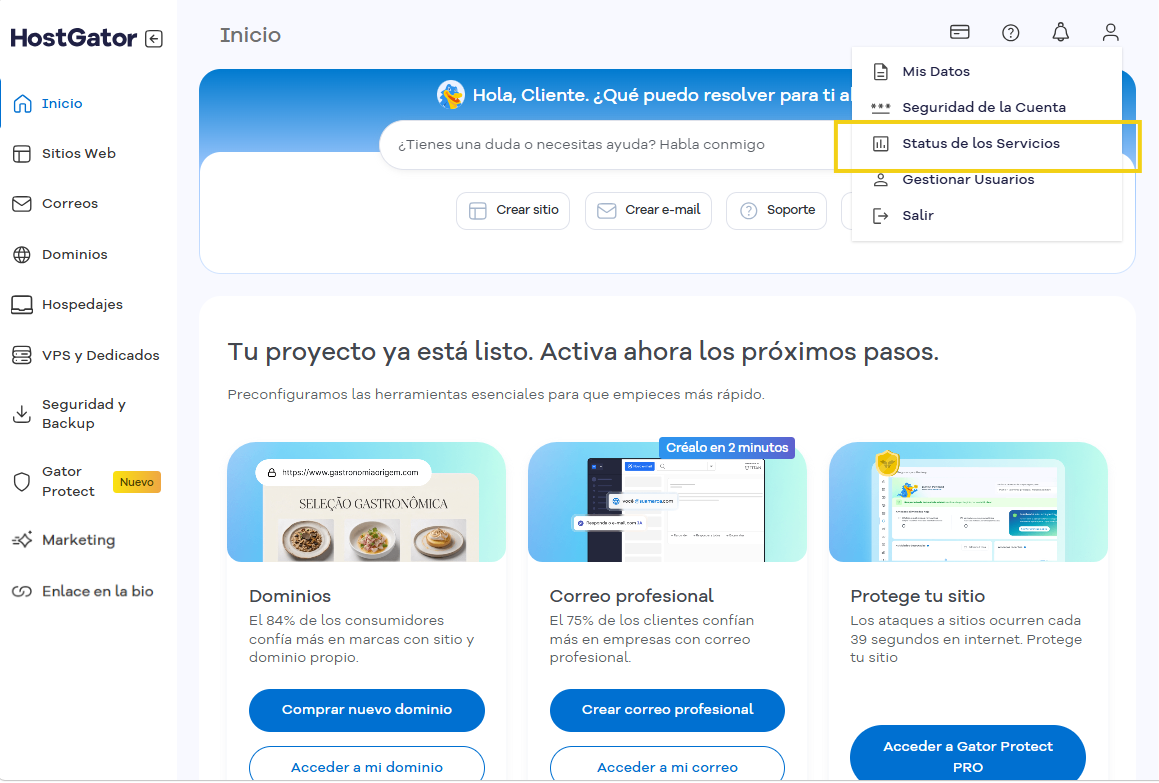This screenshot has height=783, width=1159.
Task: Click the Correos envelope icon in sidebar
Action: click(22, 204)
